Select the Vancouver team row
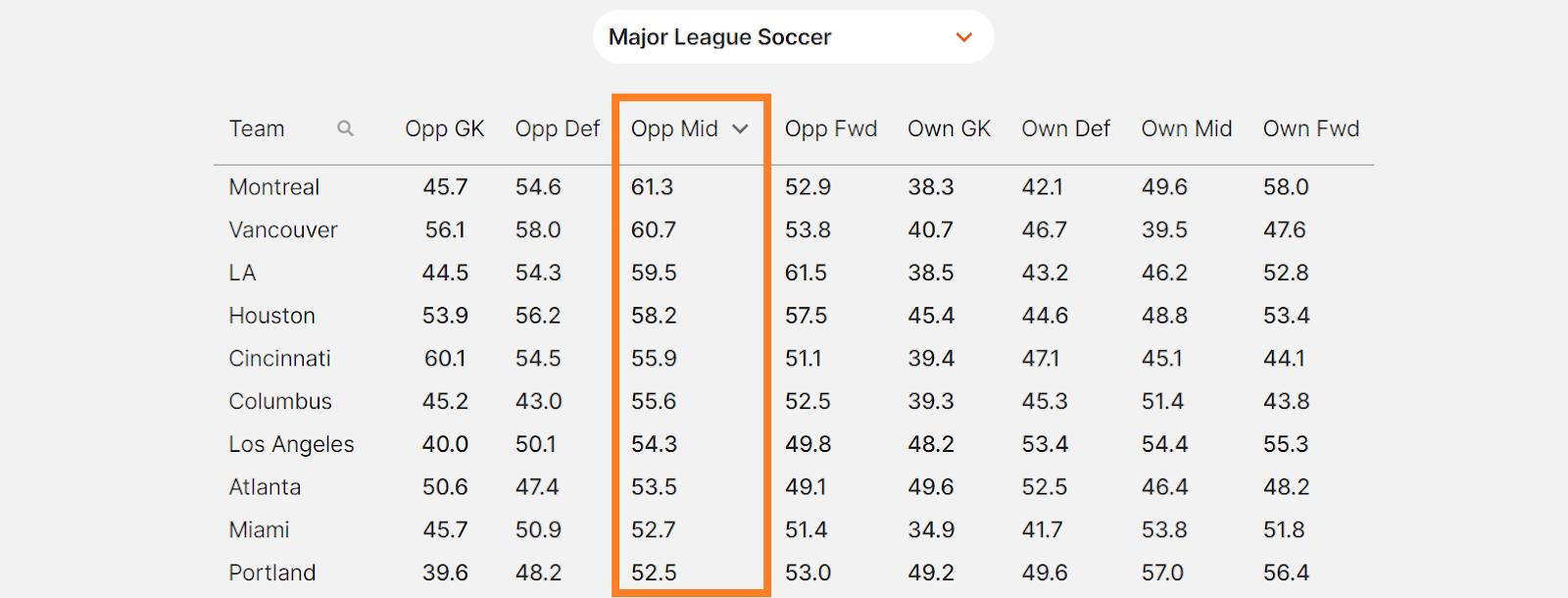The image size is (1568, 598). (794, 230)
